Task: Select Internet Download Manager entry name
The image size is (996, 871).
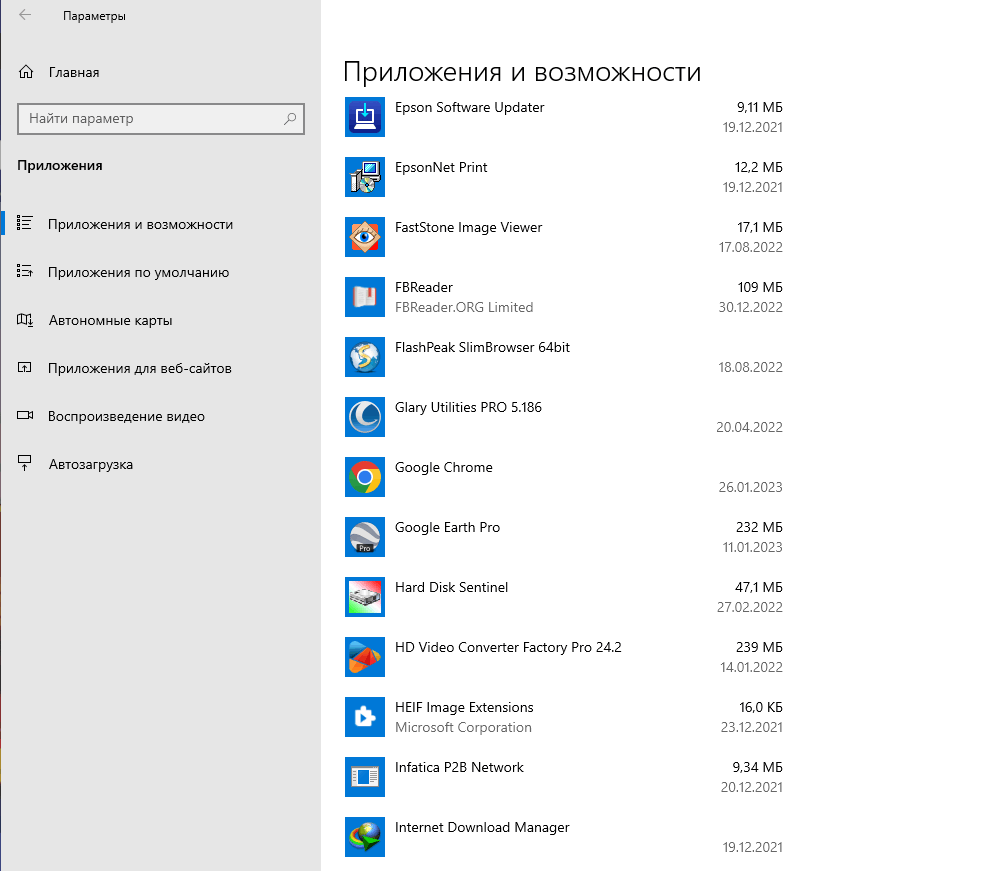Action: coord(482,828)
